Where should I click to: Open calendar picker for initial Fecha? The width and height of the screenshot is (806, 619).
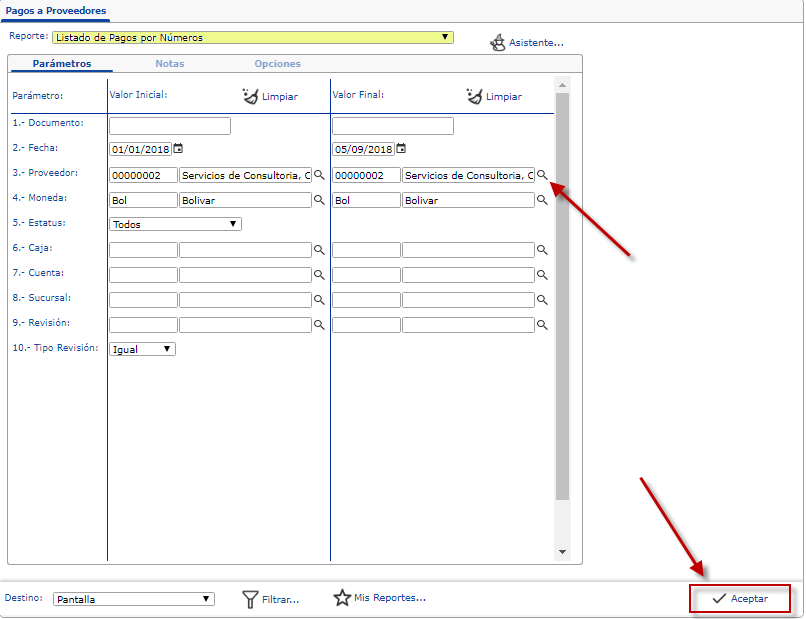click(178, 149)
